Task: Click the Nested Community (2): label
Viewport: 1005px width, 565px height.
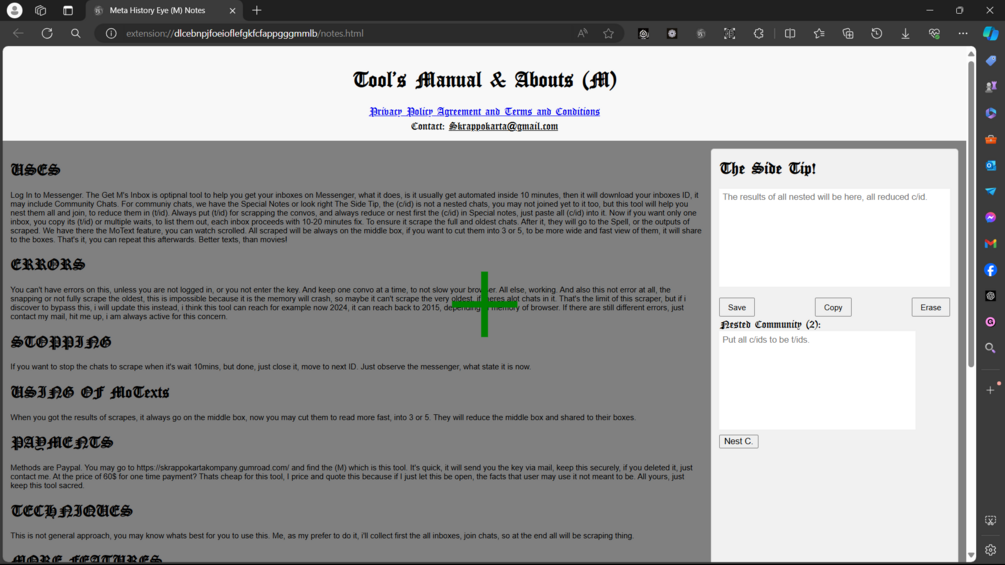Action: pos(770,325)
